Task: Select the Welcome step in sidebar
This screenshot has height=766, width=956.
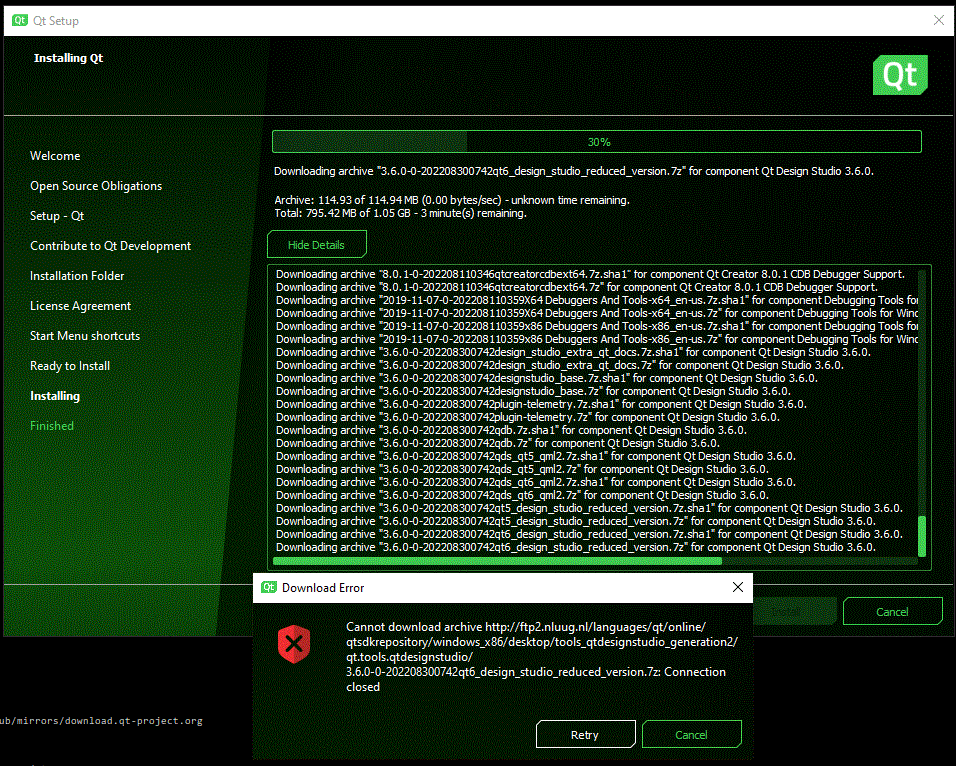Action: coord(55,156)
